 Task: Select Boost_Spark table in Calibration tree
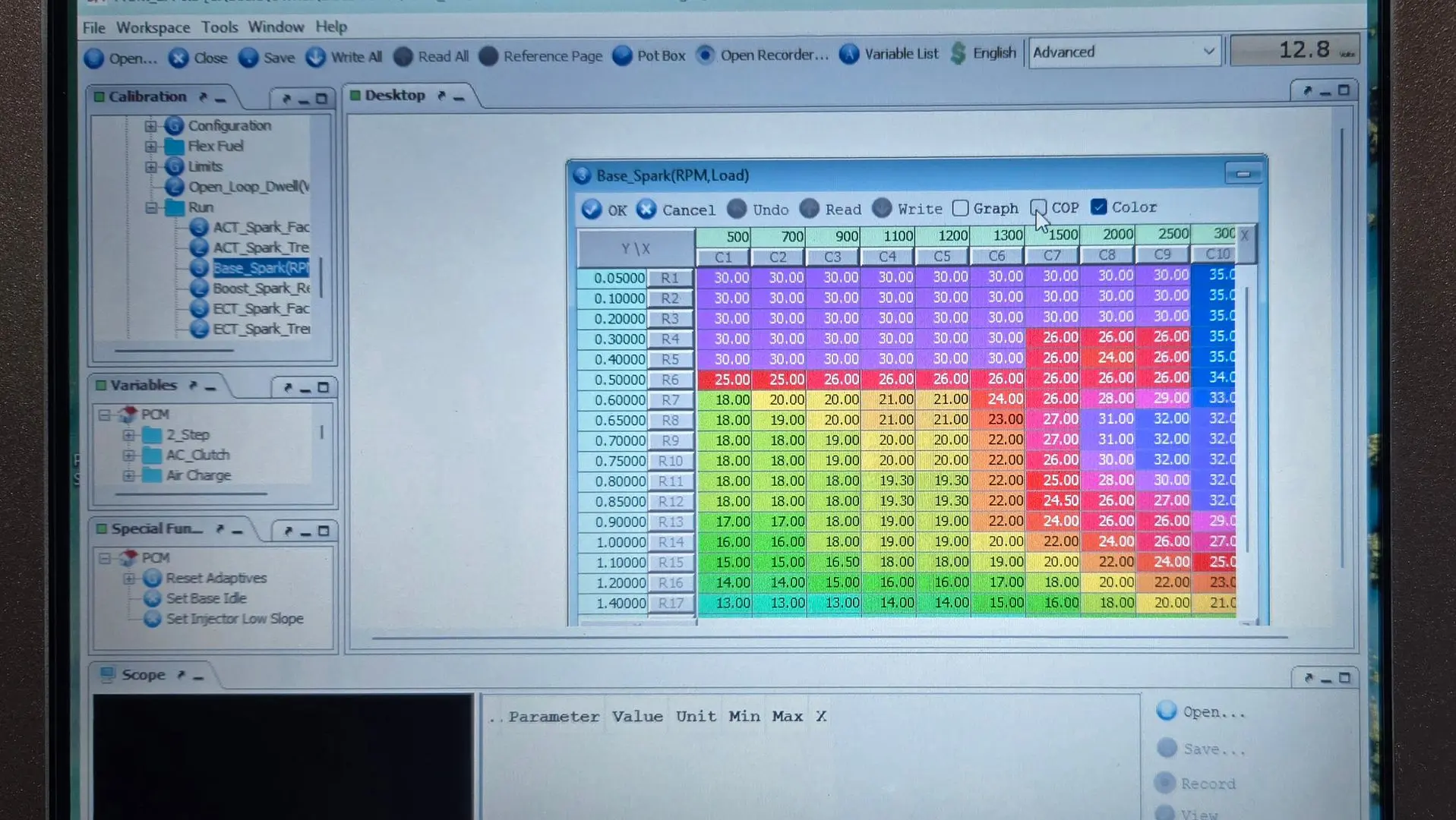click(261, 289)
